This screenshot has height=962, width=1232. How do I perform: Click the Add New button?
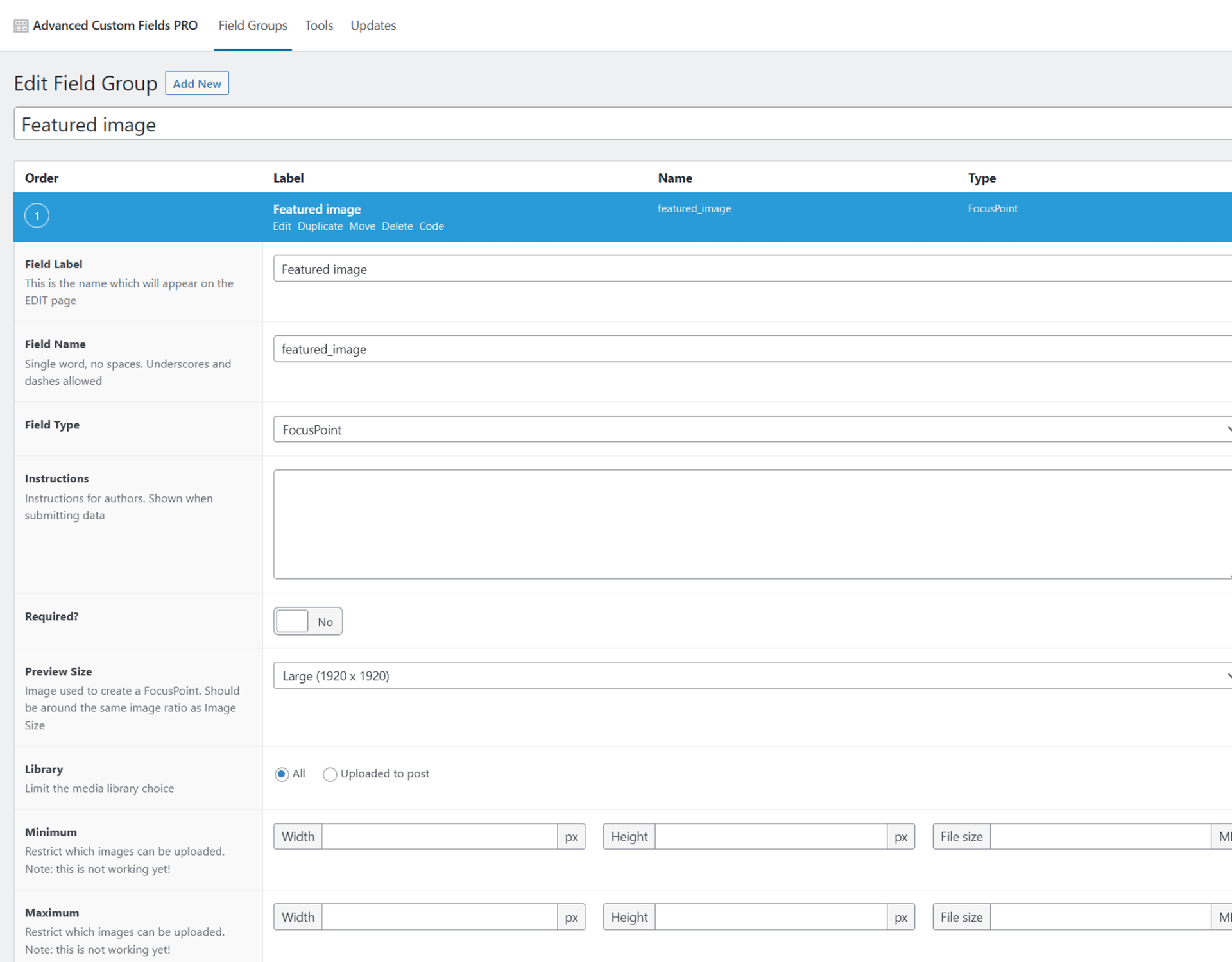coord(197,83)
